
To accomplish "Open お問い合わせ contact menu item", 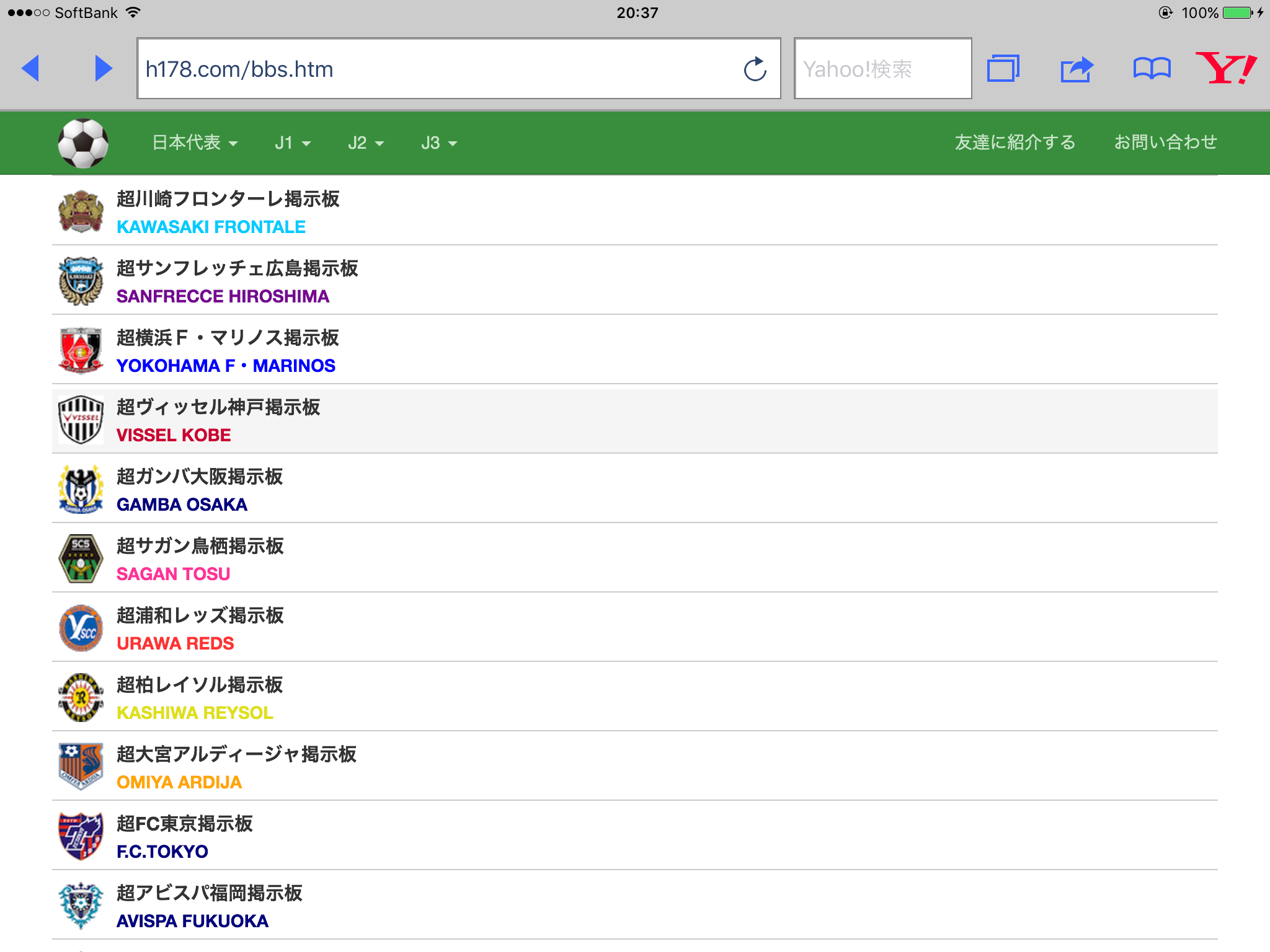I will [1165, 143].
